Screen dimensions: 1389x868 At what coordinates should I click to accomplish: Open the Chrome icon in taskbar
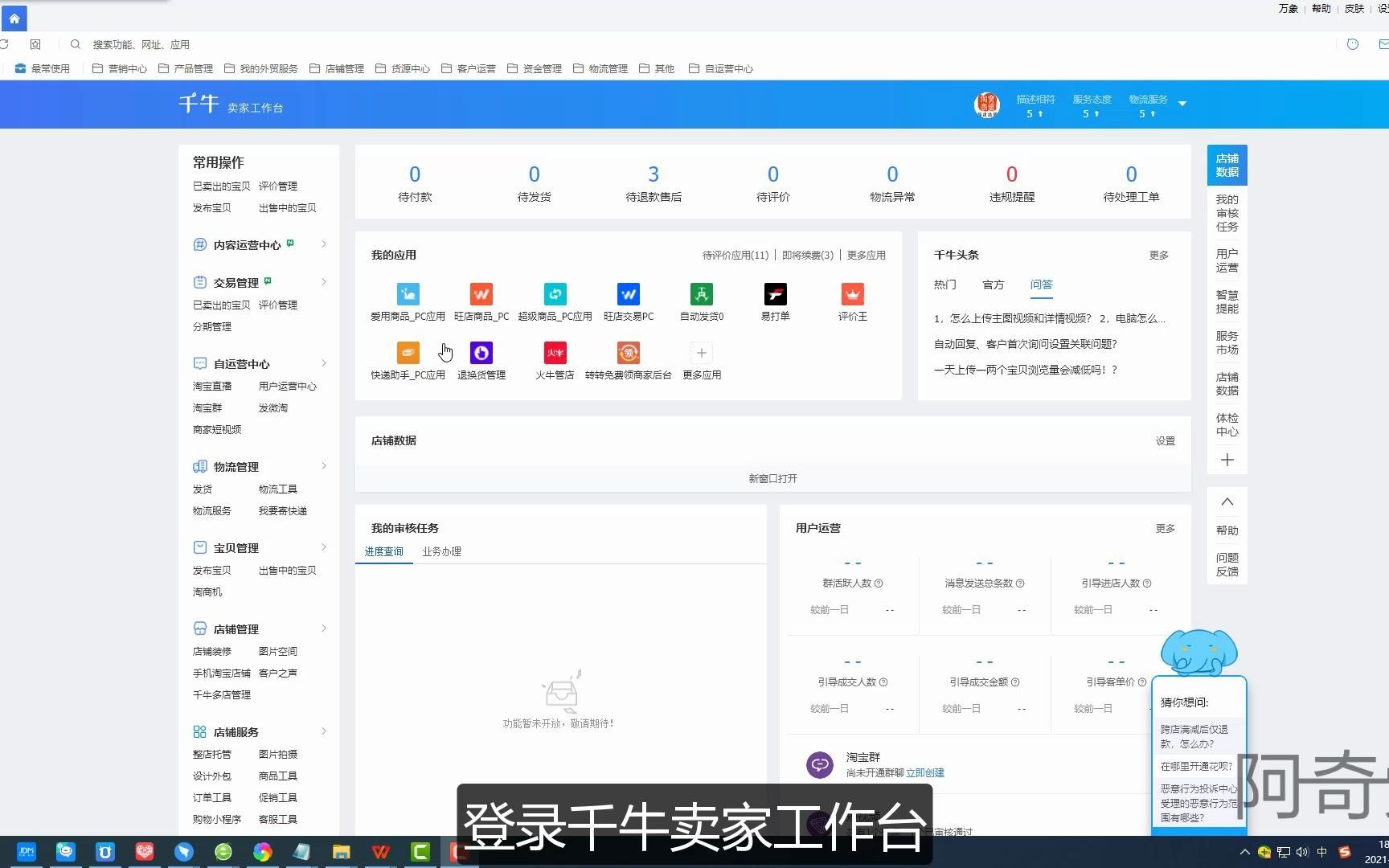[x=263, y=852]
